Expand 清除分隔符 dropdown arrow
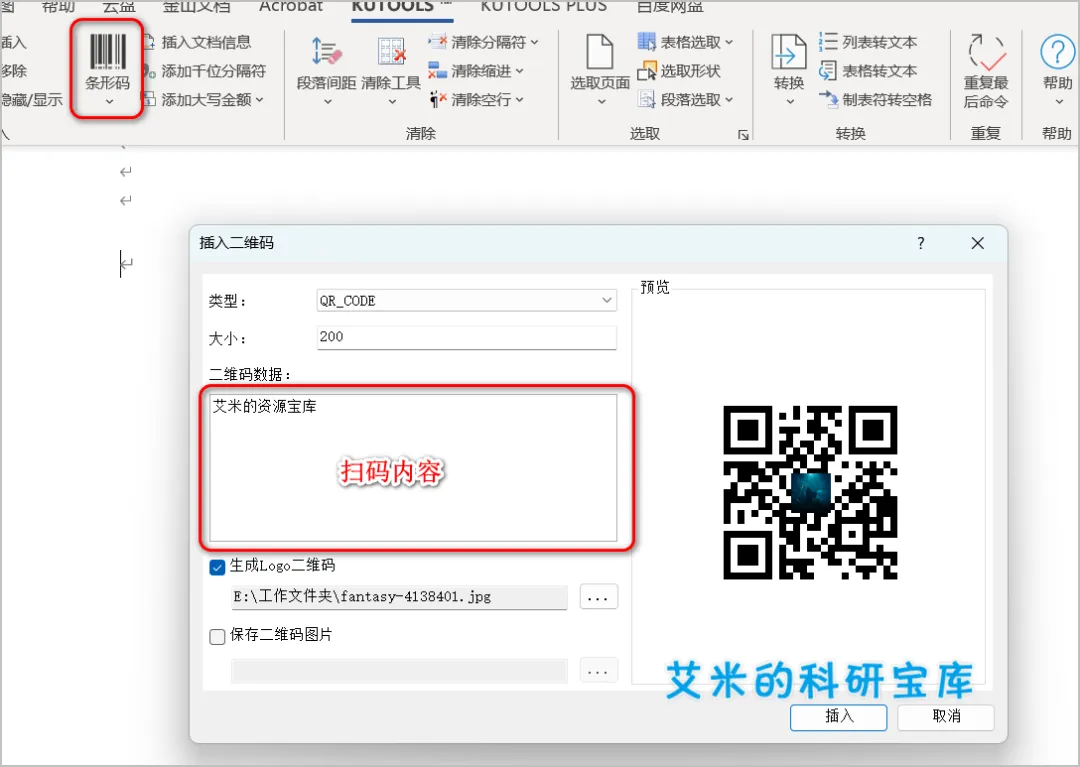 pos(534,42)
